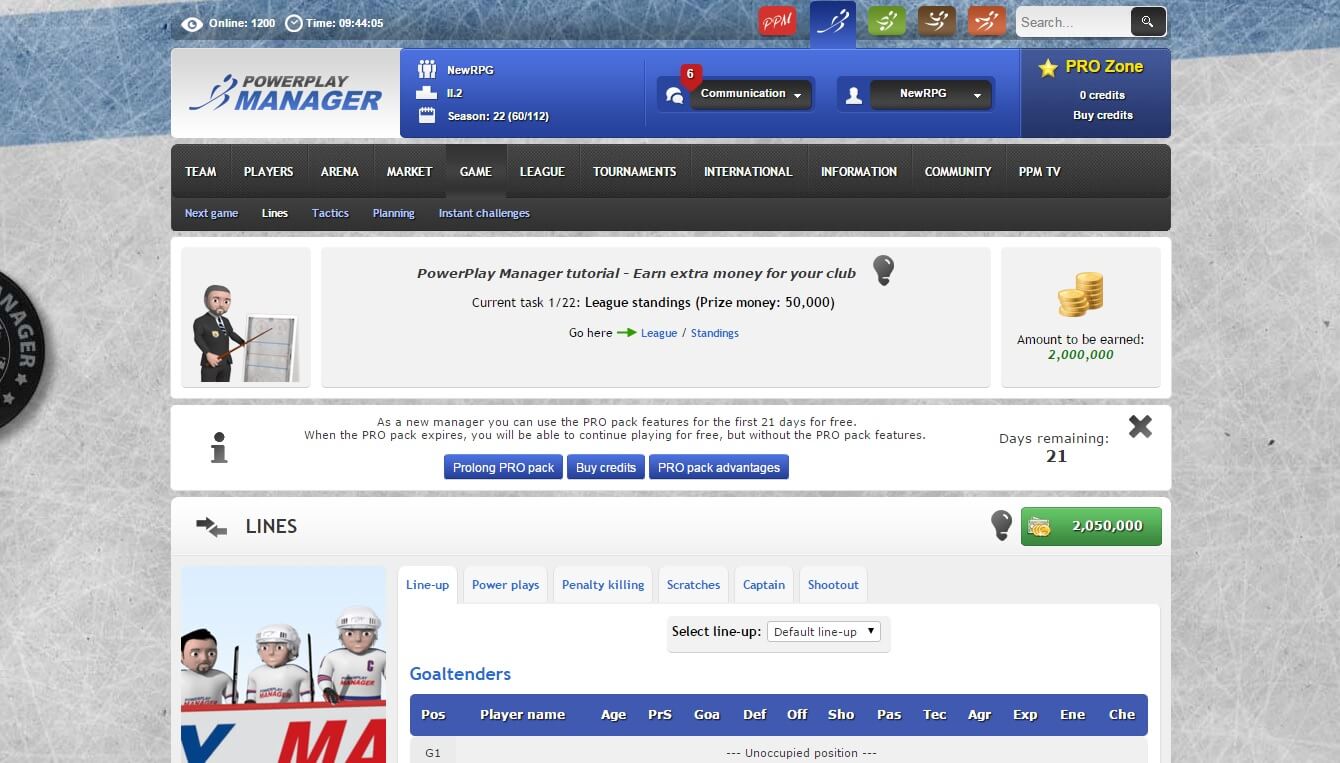The width and height of the screenshot is (1340, 763).
Task: Open the GAME menu
Action: 476,171
